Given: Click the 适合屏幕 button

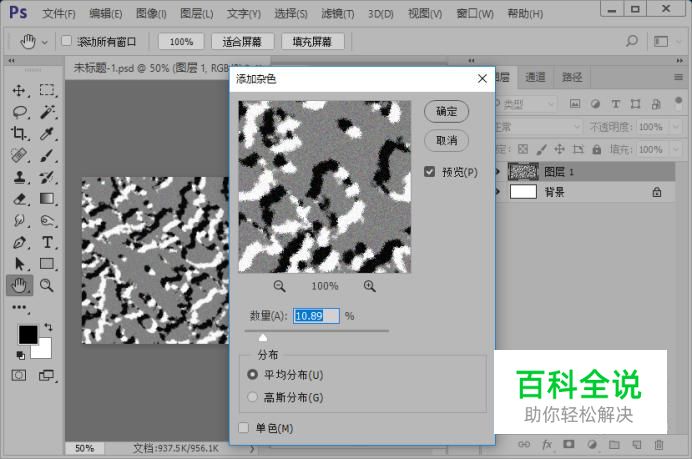Looking at the screenshot, I should click(x=242, y=41).
